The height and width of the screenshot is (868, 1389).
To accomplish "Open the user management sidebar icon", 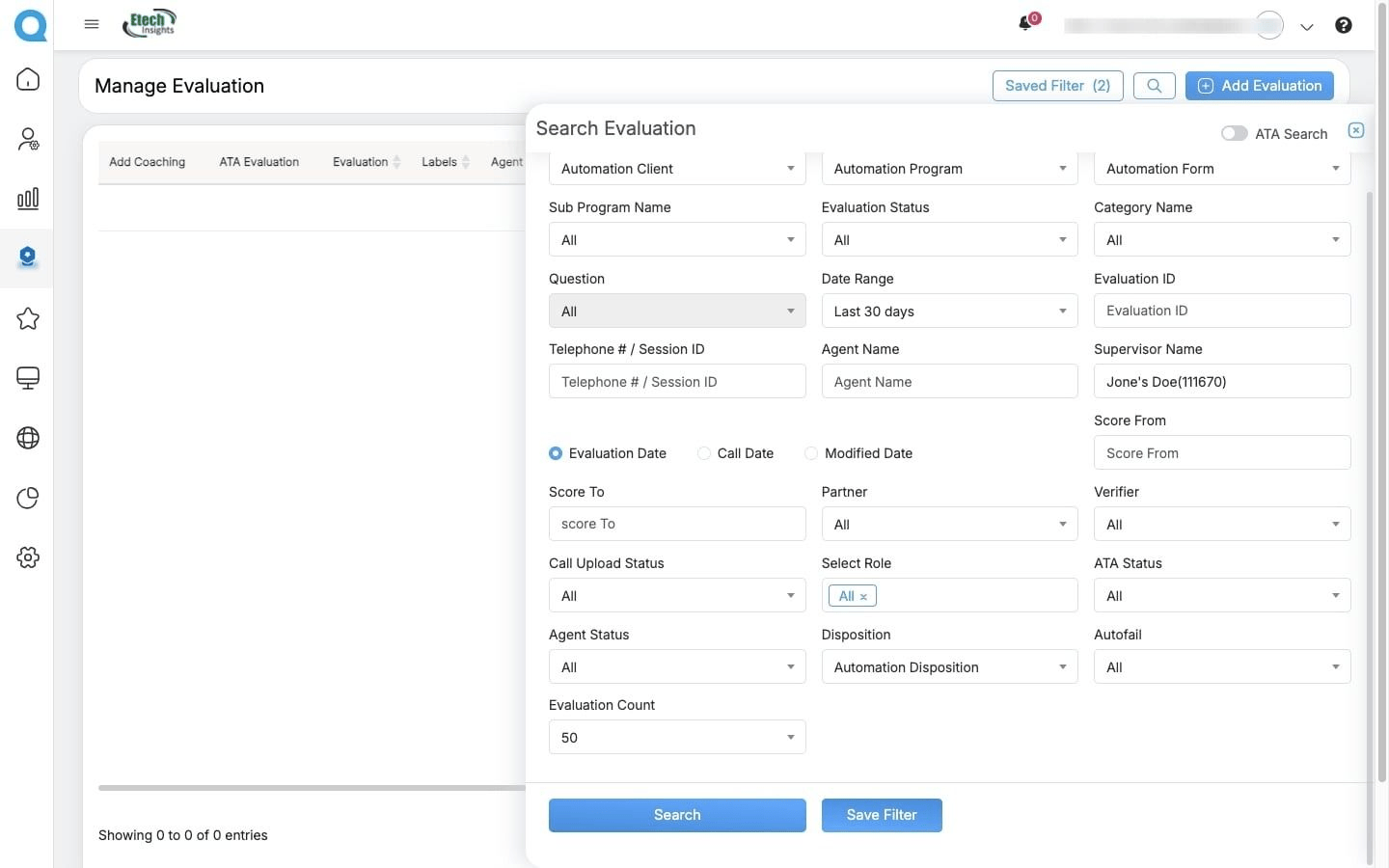I will pyautogui.click(x=28, y=140).
